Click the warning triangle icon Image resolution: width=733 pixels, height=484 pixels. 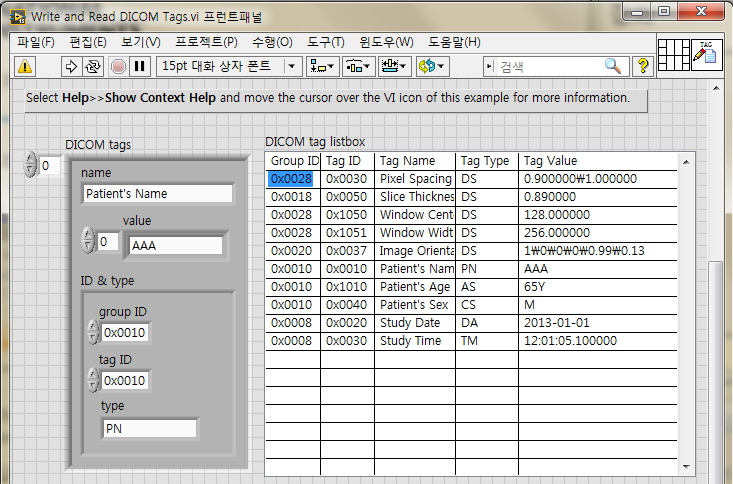point(25,66)
